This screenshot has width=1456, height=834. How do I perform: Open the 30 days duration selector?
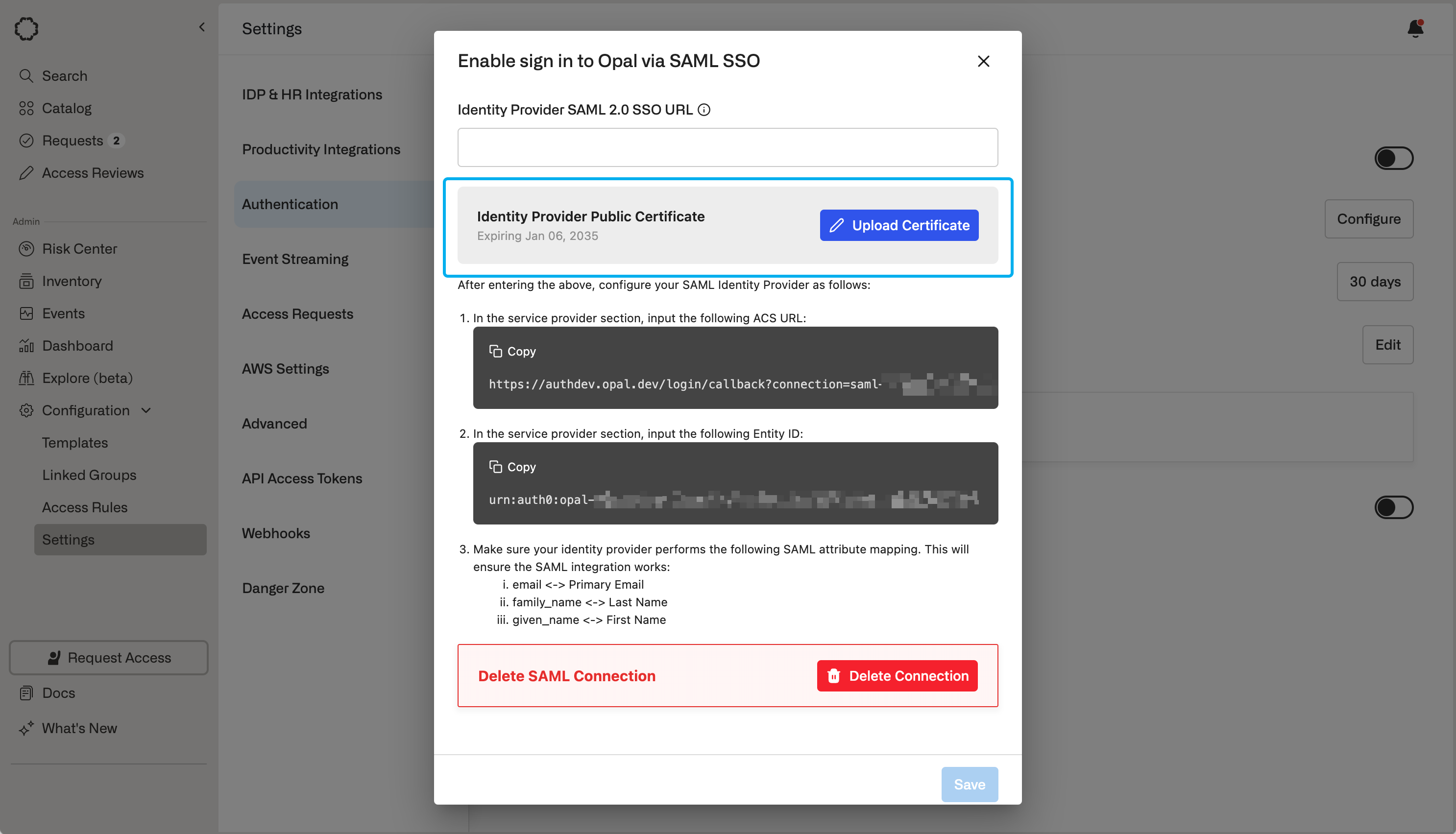pyautogui.click(x=1374, y=281)
